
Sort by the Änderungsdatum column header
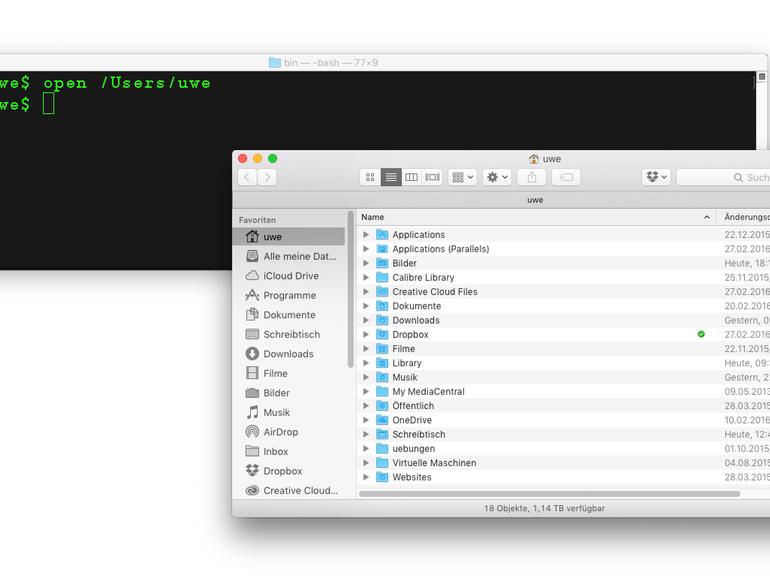(x=743, y=217)
